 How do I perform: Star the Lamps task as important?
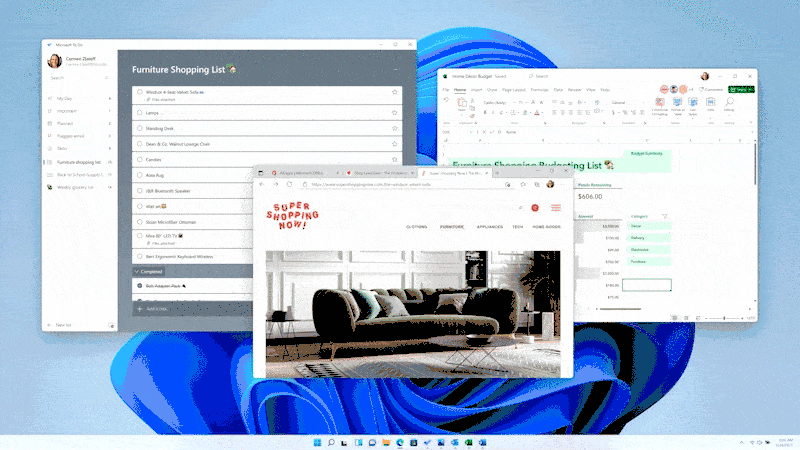(394, 113)
